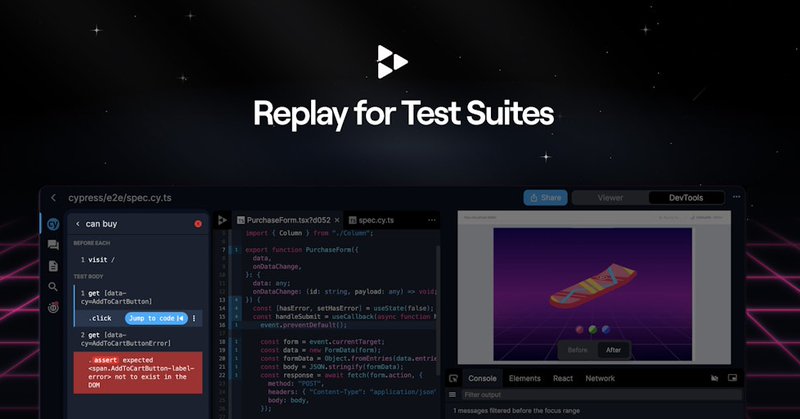
Task: Click the Jump to code button
Action: (x=156, y=318)
